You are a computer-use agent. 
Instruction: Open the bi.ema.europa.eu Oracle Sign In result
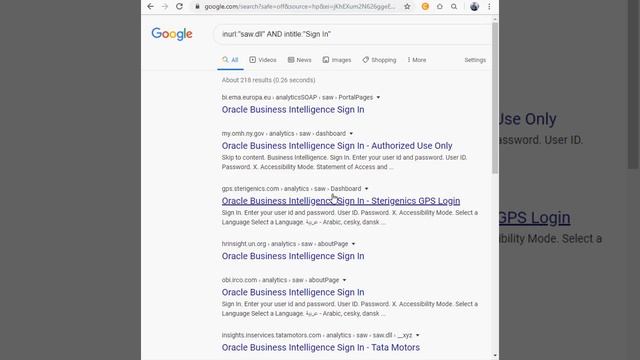click(293, 110)
